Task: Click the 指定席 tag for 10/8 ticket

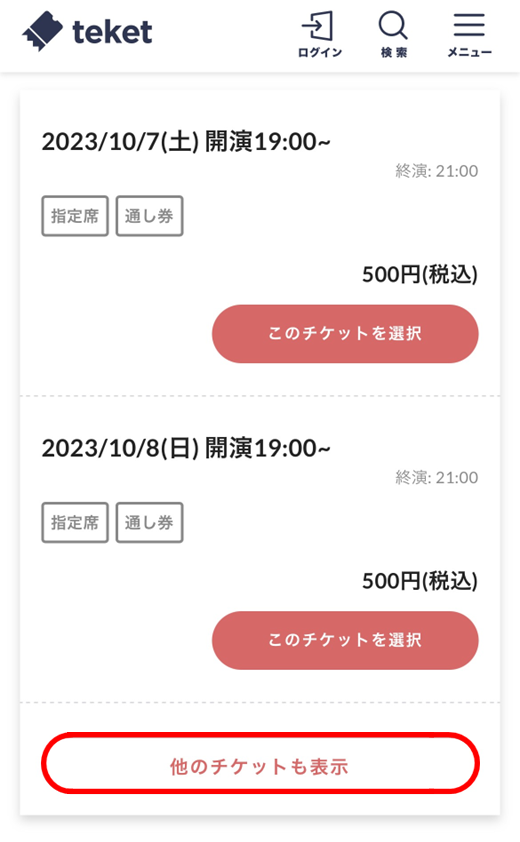Action: 75,522
